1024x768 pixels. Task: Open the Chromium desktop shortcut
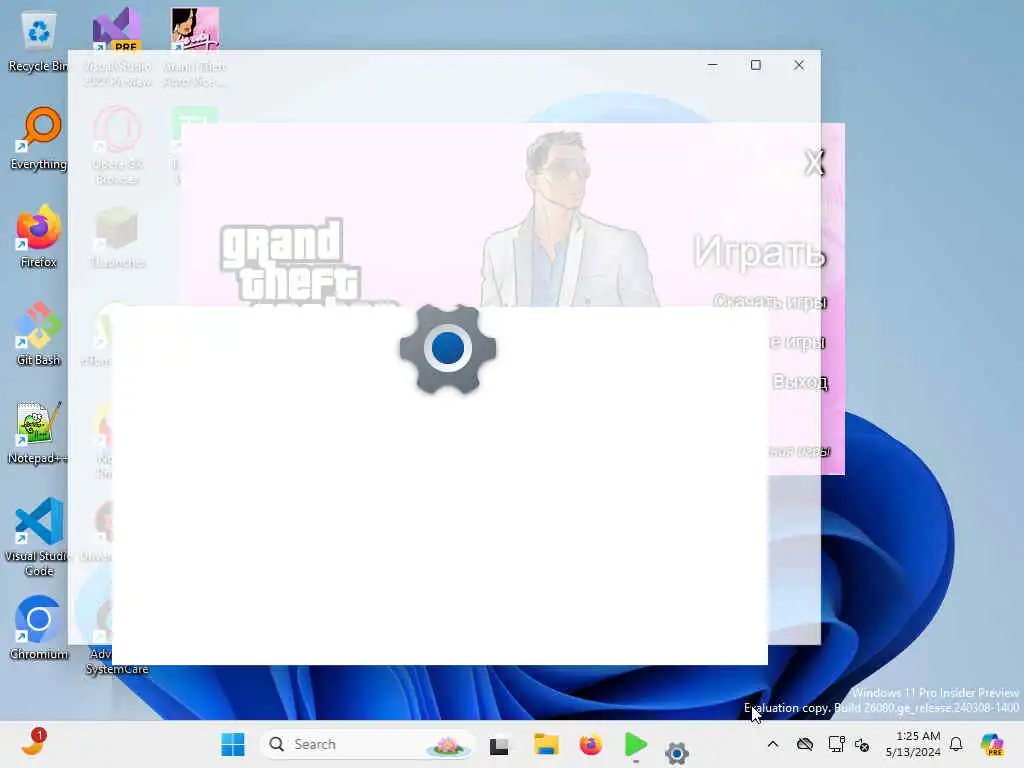[39, 628]
